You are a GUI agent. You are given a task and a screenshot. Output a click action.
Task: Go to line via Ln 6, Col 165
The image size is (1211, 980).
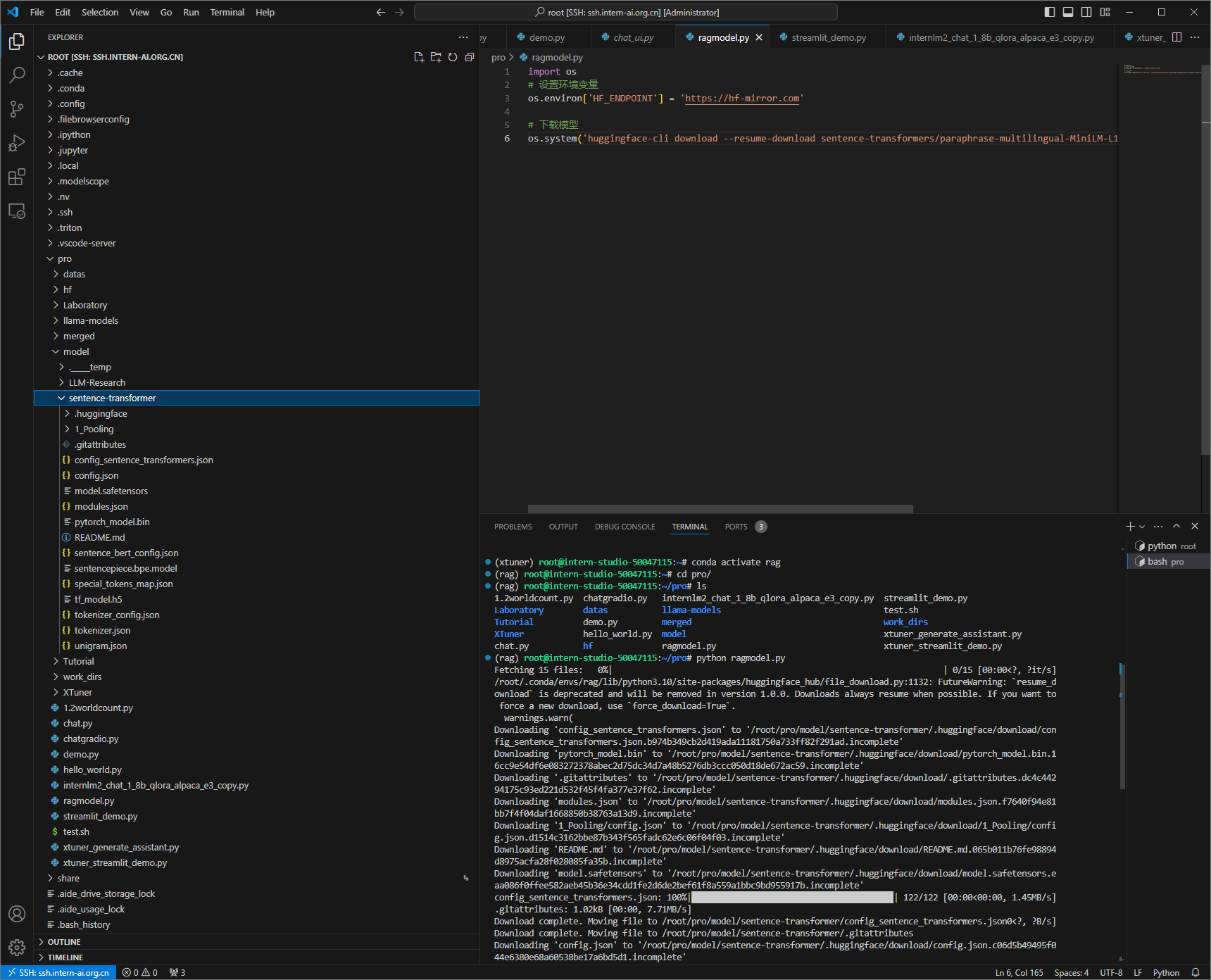pos(1019,973)
